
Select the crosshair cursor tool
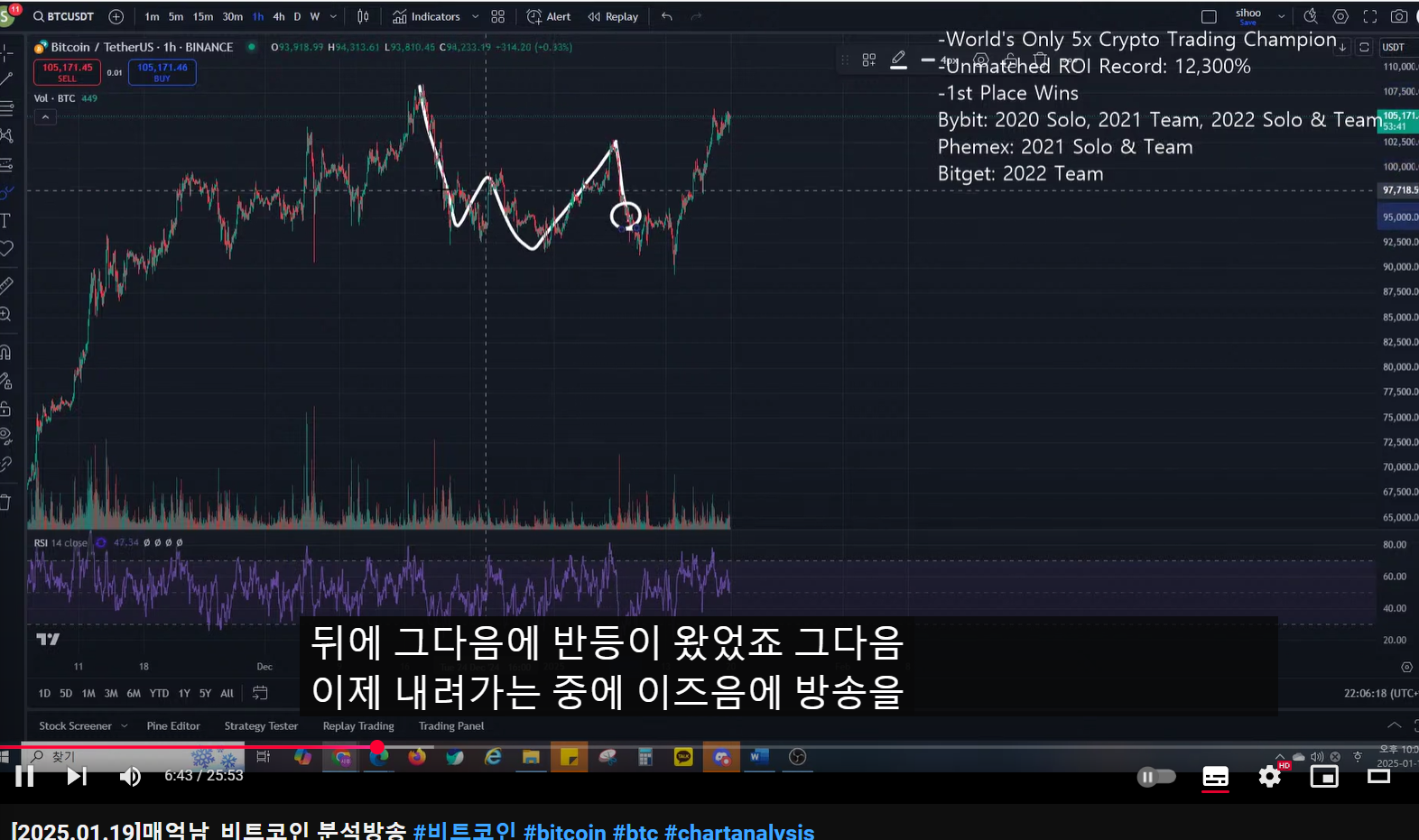coord(5,51)
